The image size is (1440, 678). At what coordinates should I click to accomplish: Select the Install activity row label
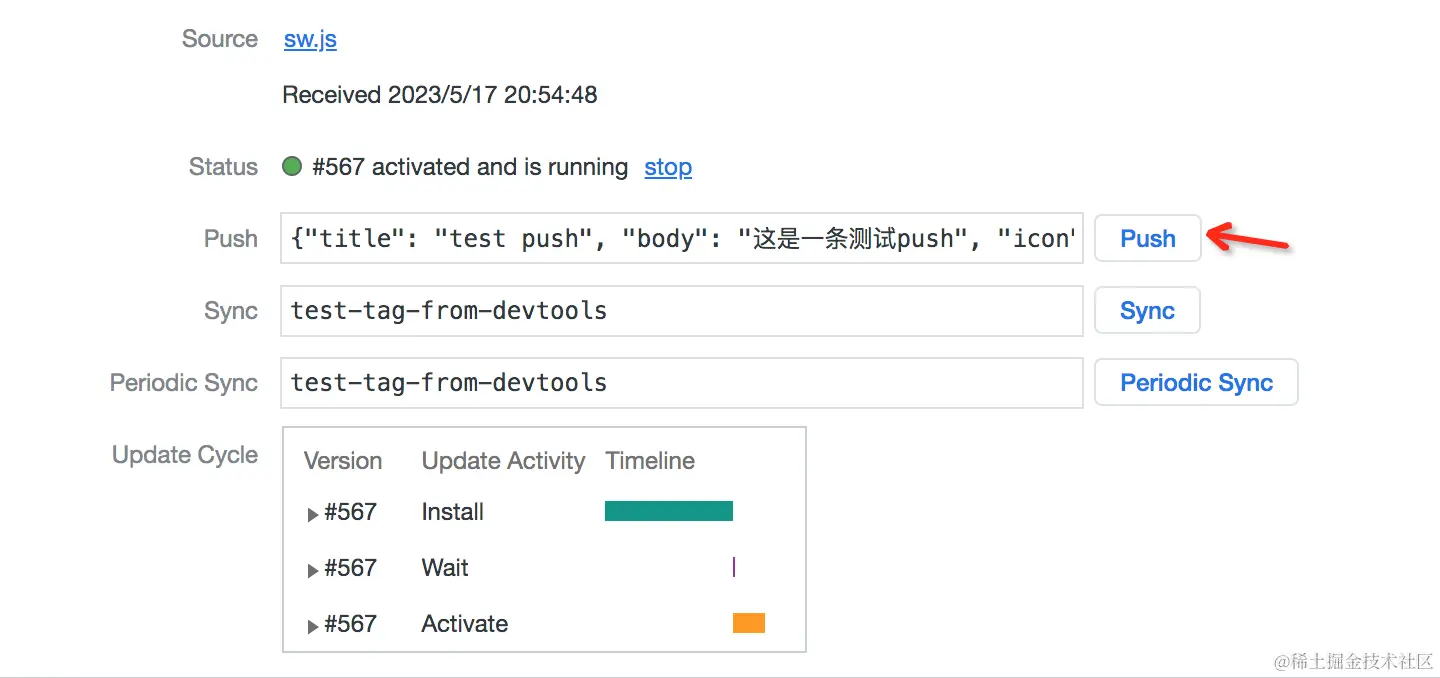coord(453,512)
